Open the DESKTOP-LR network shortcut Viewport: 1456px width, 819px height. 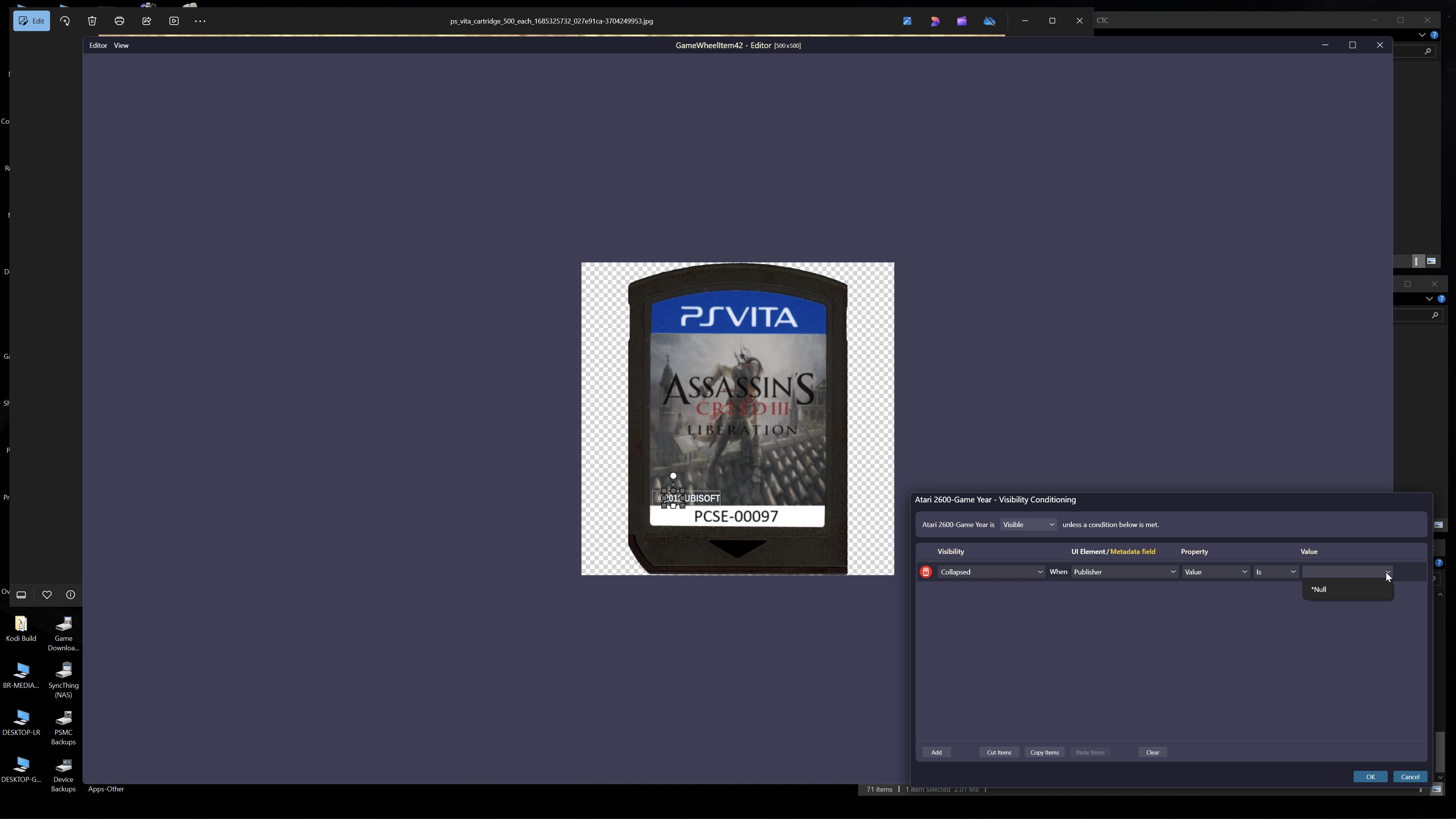click(x=21, y=722)
